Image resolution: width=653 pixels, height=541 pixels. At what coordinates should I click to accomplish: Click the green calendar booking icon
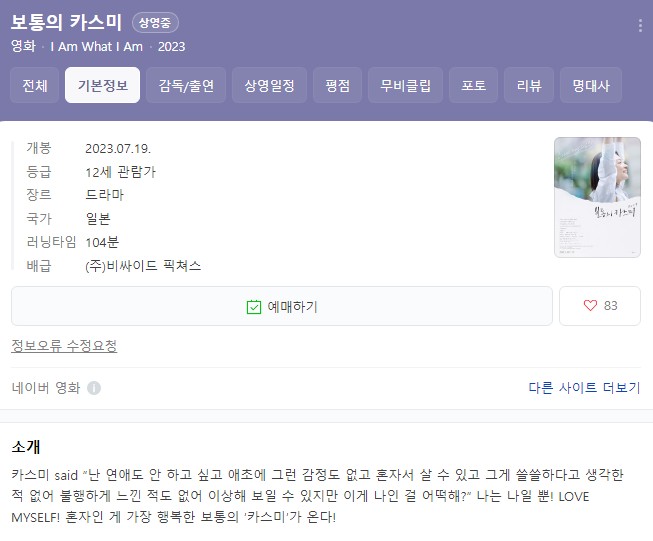tap(254, 307)
